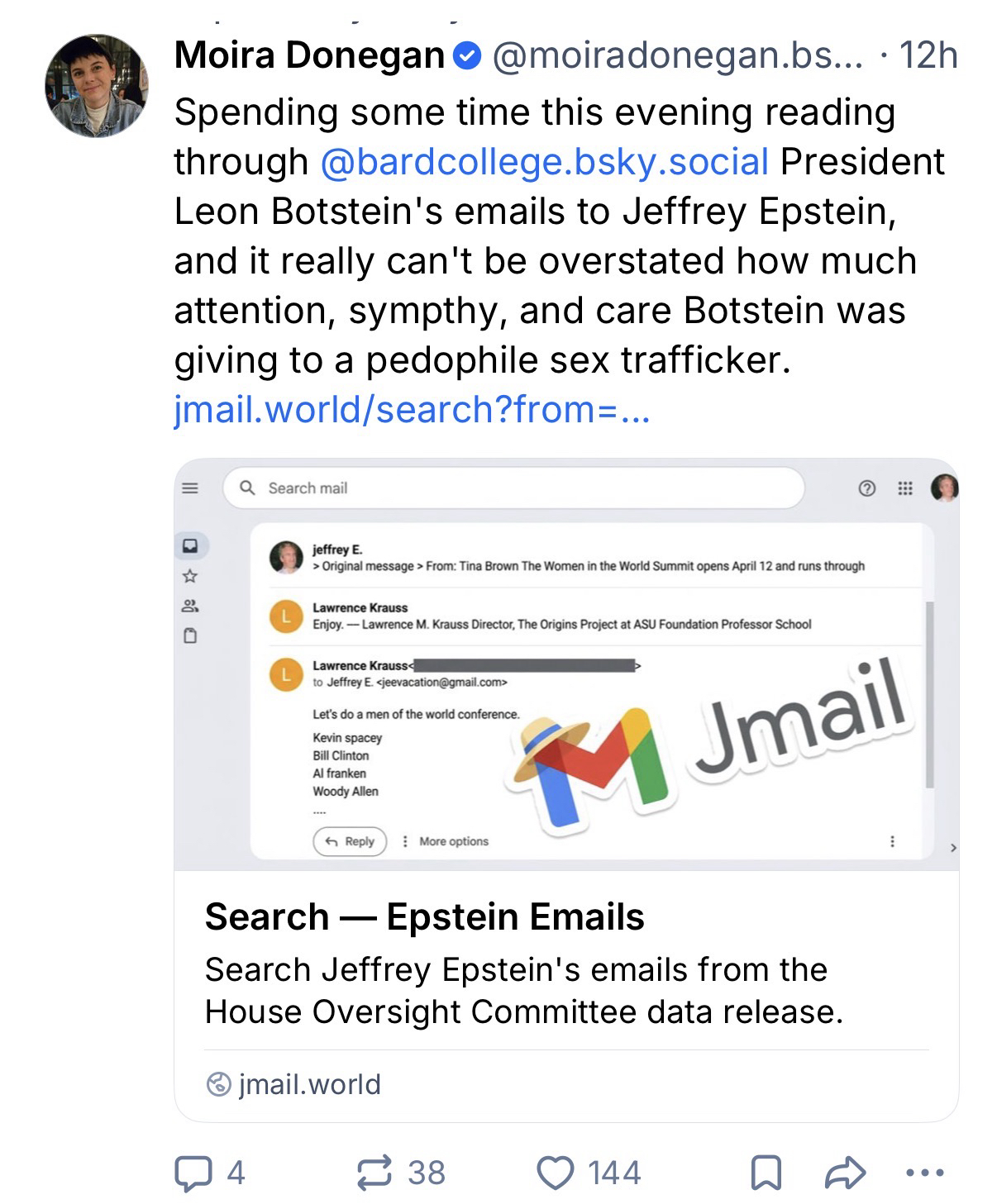Select the starred sidebar icon
Screen dimensions: 997x1204
[190, 575]
